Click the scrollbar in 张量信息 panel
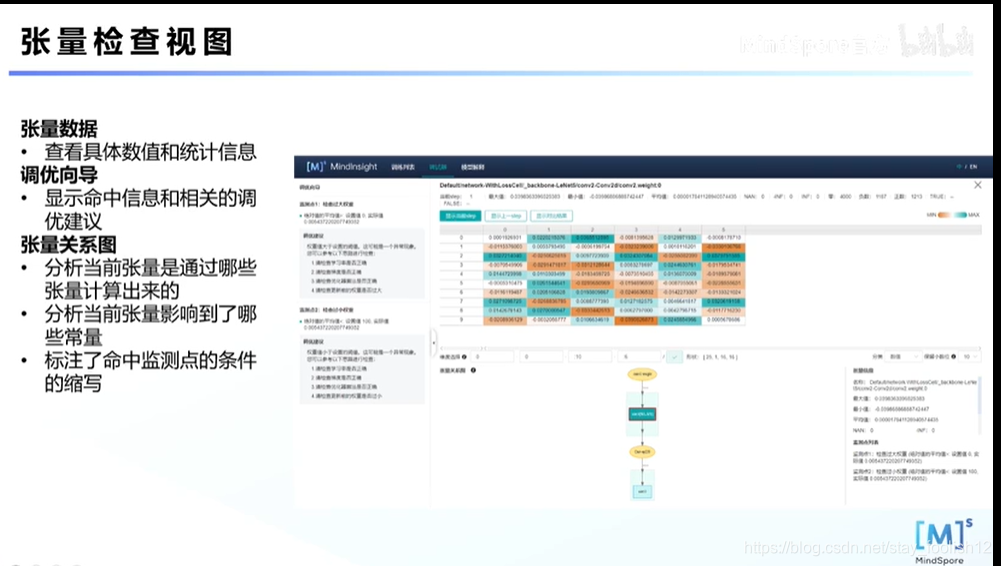The width and height of the screenshot is (1001, 566). tap(979, 396)
